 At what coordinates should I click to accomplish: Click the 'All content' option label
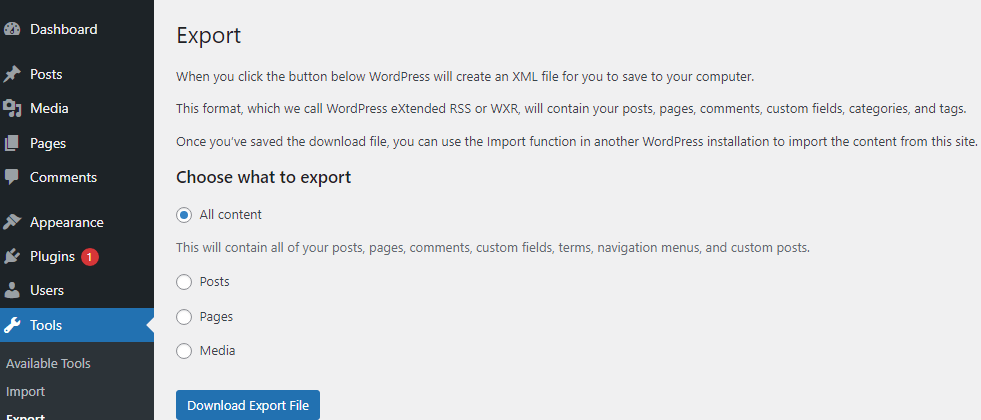(x=230, y=215)
